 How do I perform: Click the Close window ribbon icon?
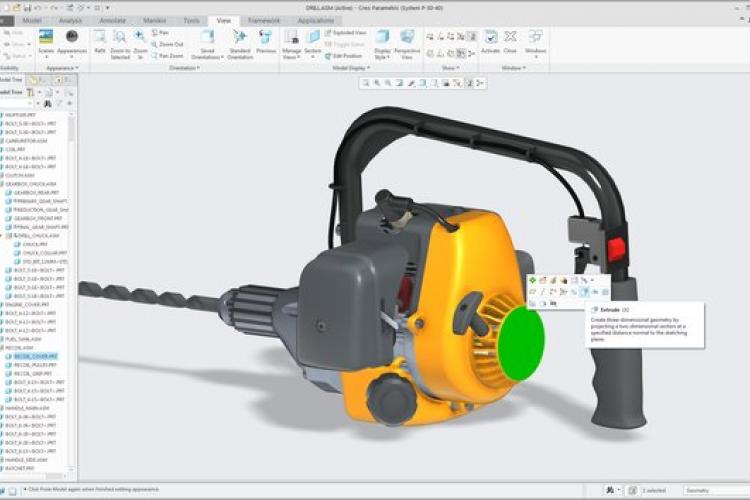point(510,37)
